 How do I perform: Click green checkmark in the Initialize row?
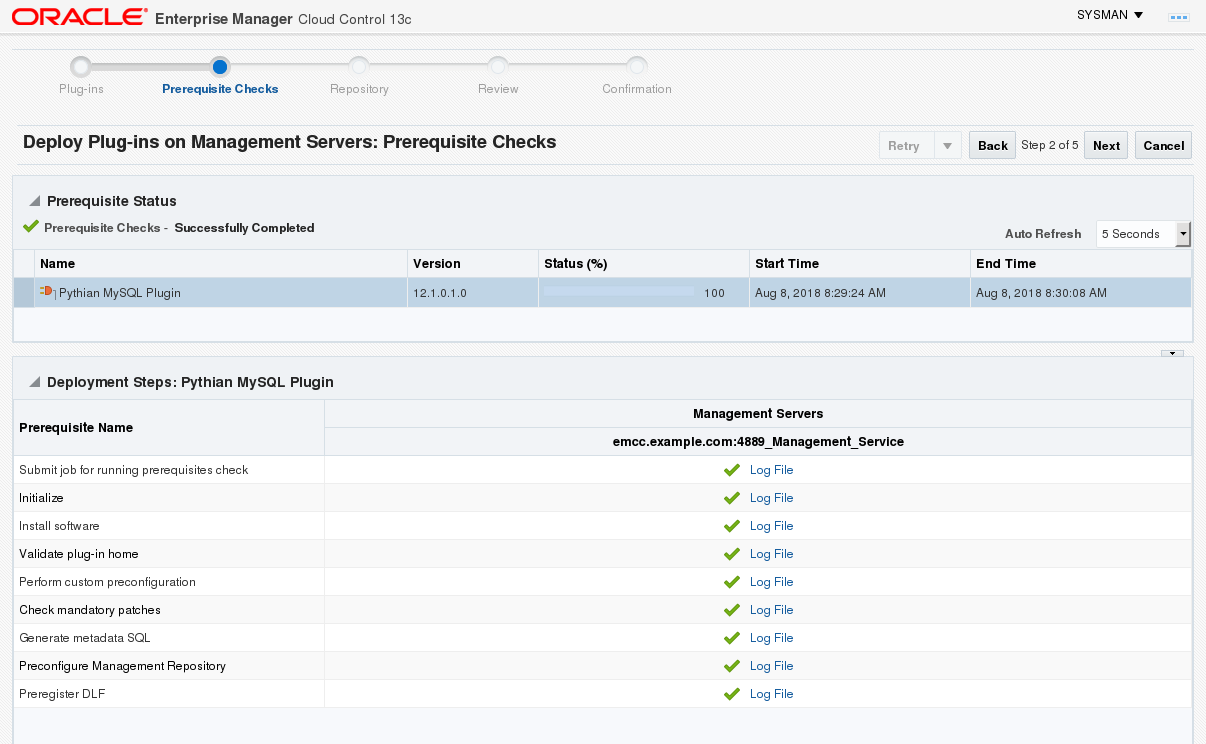732,498
